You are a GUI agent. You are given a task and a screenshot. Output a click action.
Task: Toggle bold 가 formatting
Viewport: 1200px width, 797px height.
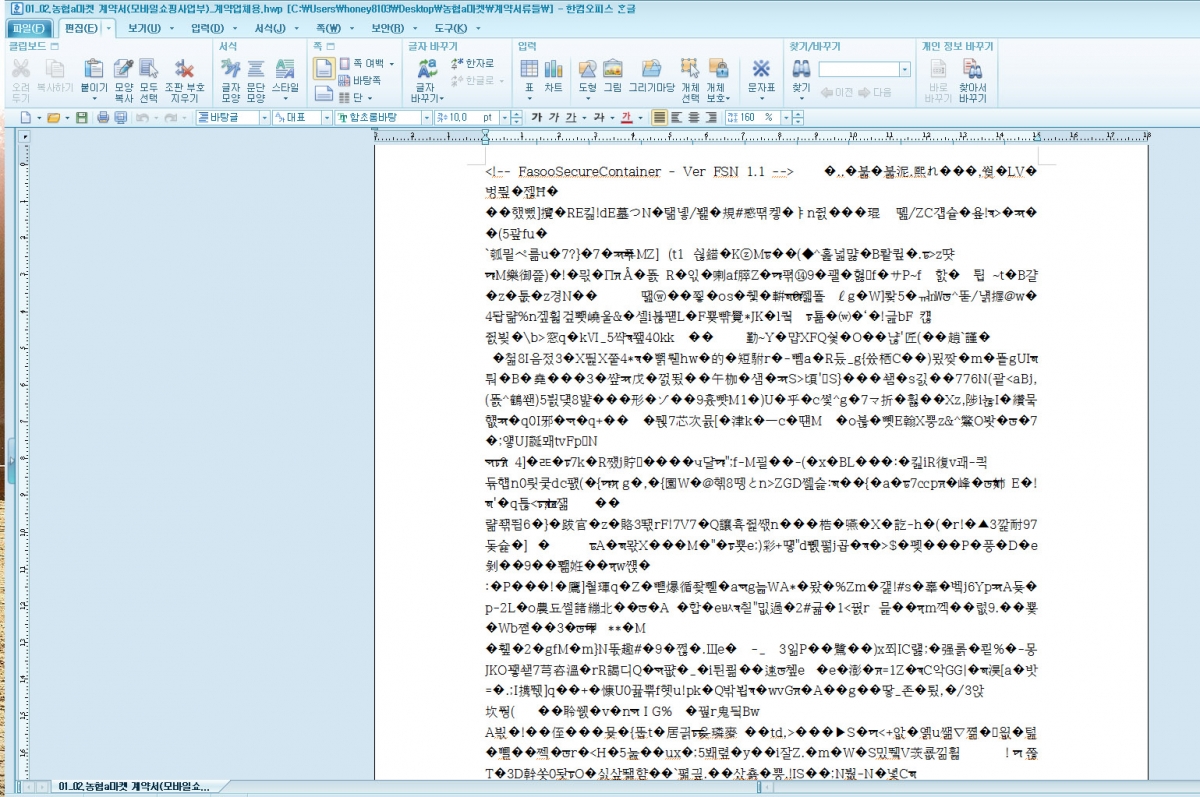pyautogui.click(x=538, y=118)
